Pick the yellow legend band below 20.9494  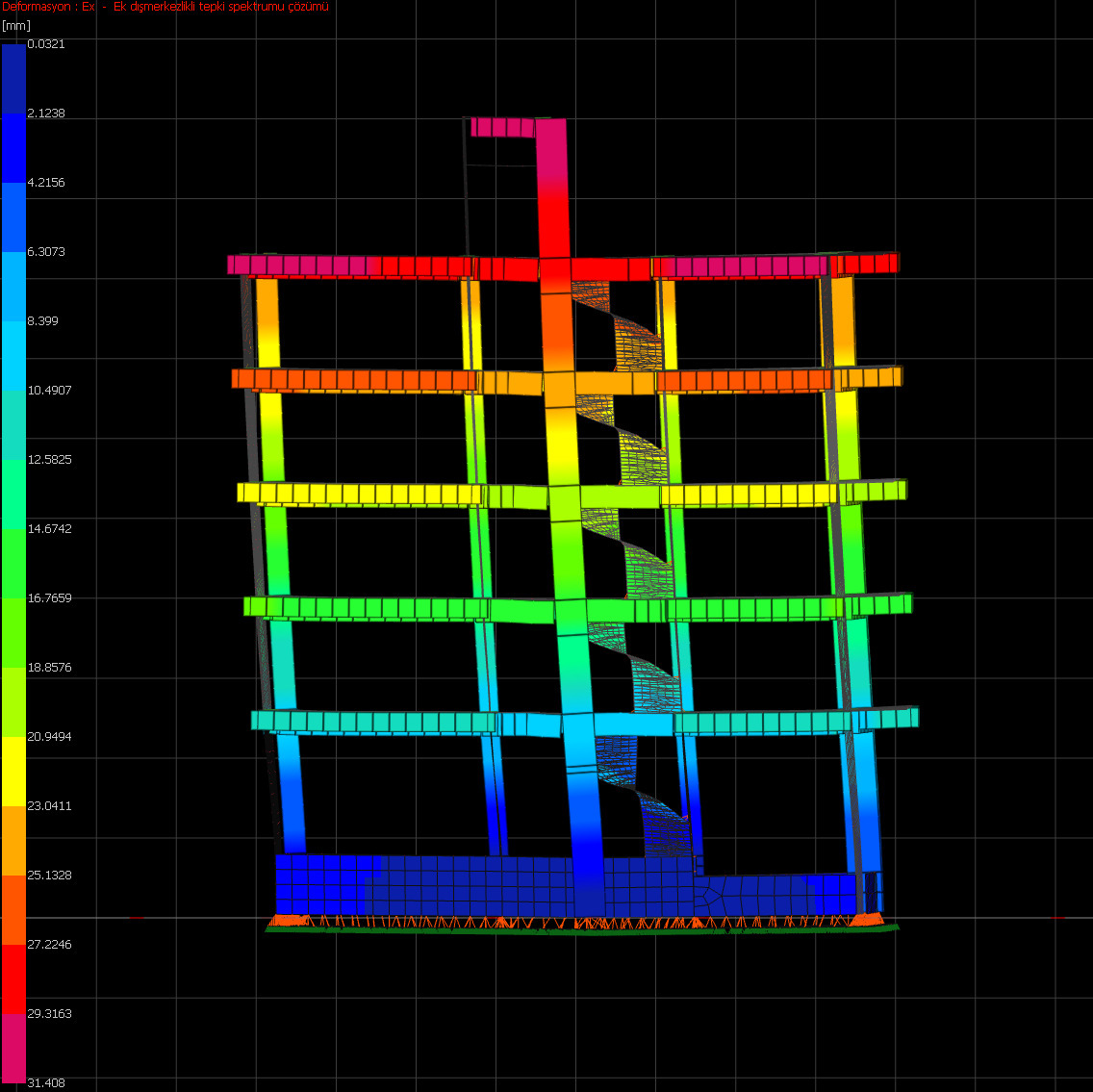click(13, 771)
